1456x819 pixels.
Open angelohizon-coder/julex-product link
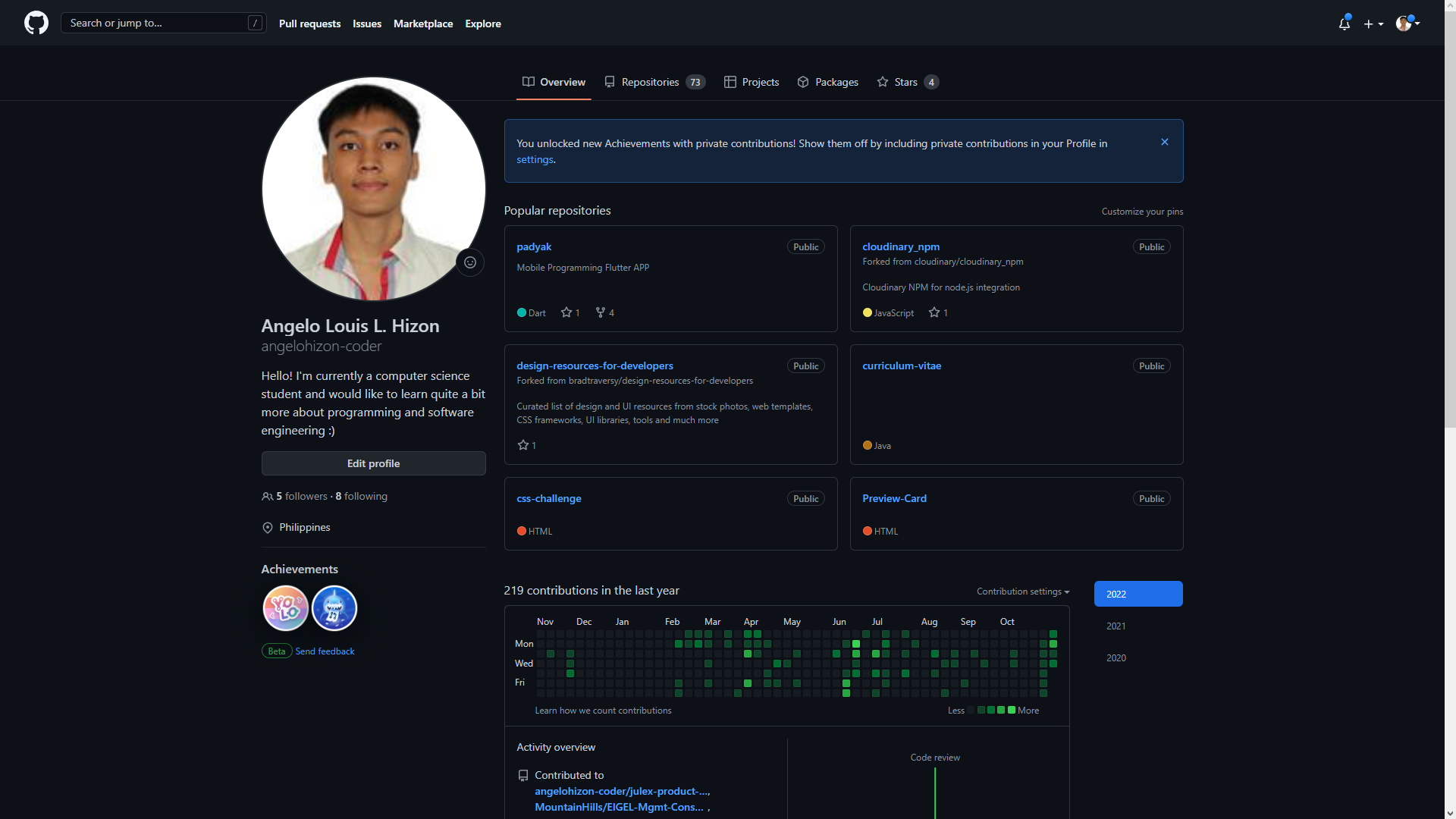(622, 791)
